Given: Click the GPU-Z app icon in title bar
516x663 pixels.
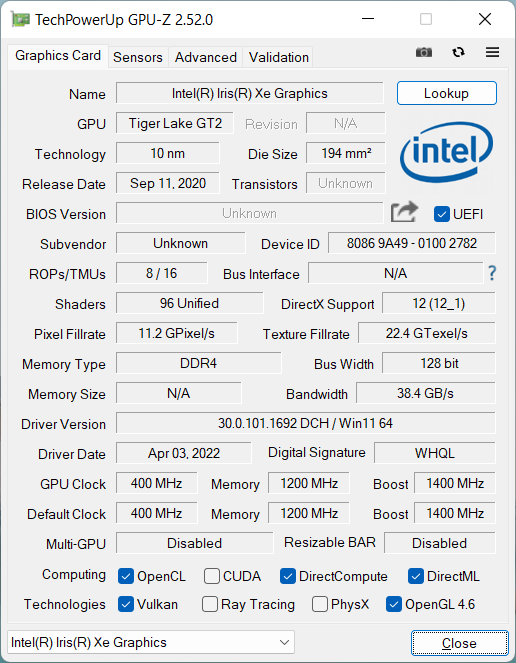Looking at the screenshot, I should pos(20,20).
